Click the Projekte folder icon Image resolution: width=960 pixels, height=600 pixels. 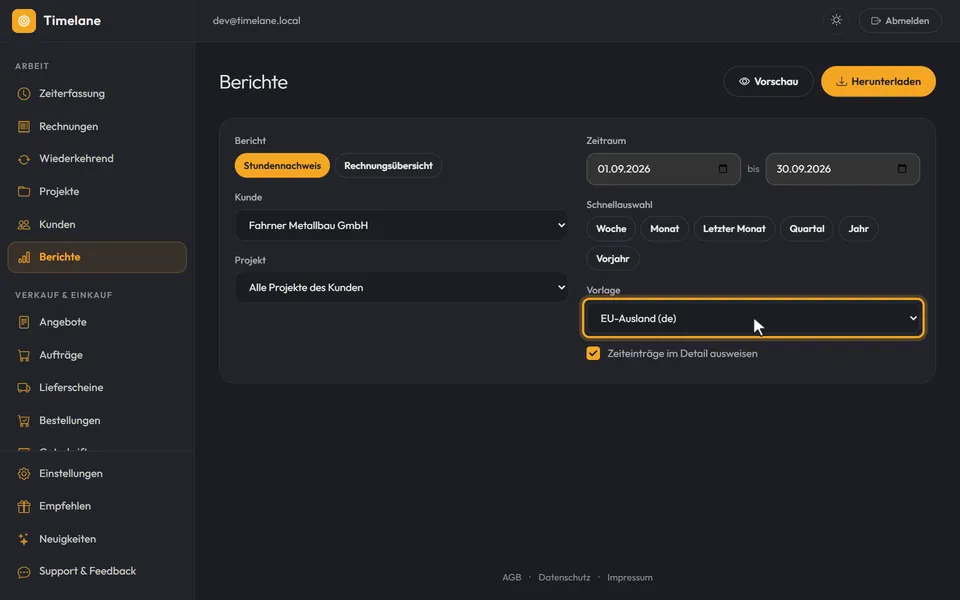tap(24, 192)
